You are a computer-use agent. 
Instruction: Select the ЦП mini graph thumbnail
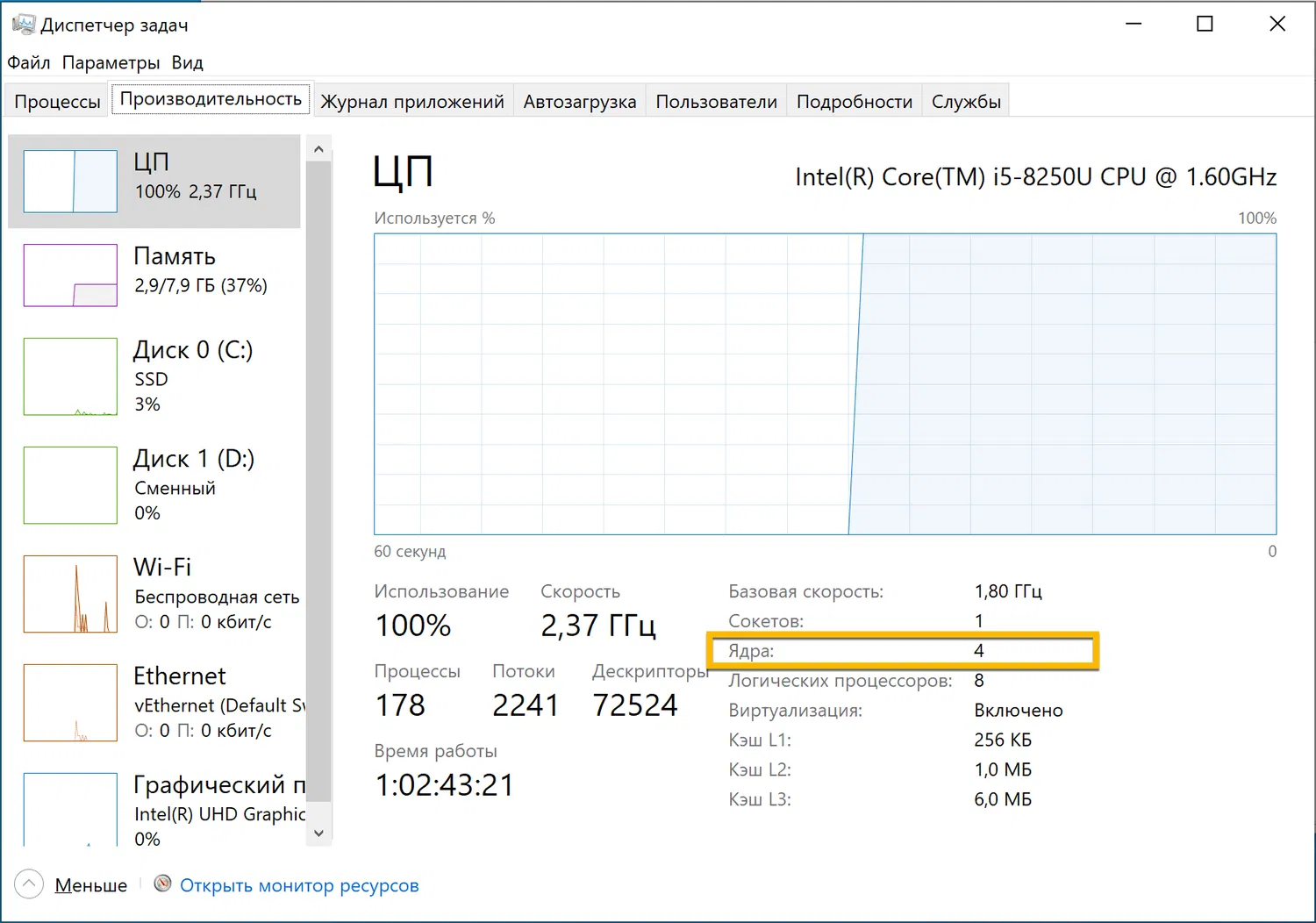[70, 182]
